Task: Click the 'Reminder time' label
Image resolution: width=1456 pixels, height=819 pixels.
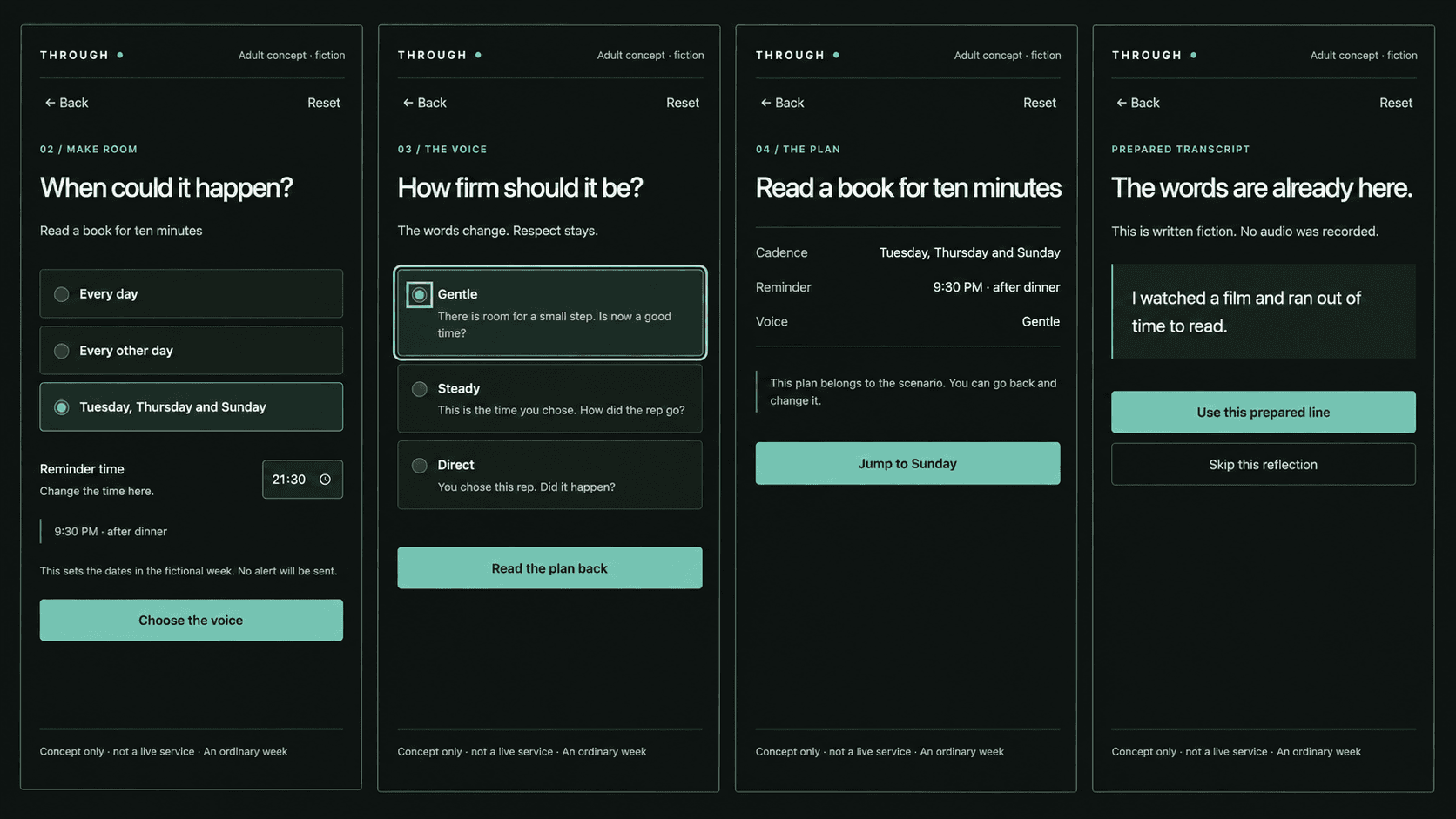Action: (82, 469)
